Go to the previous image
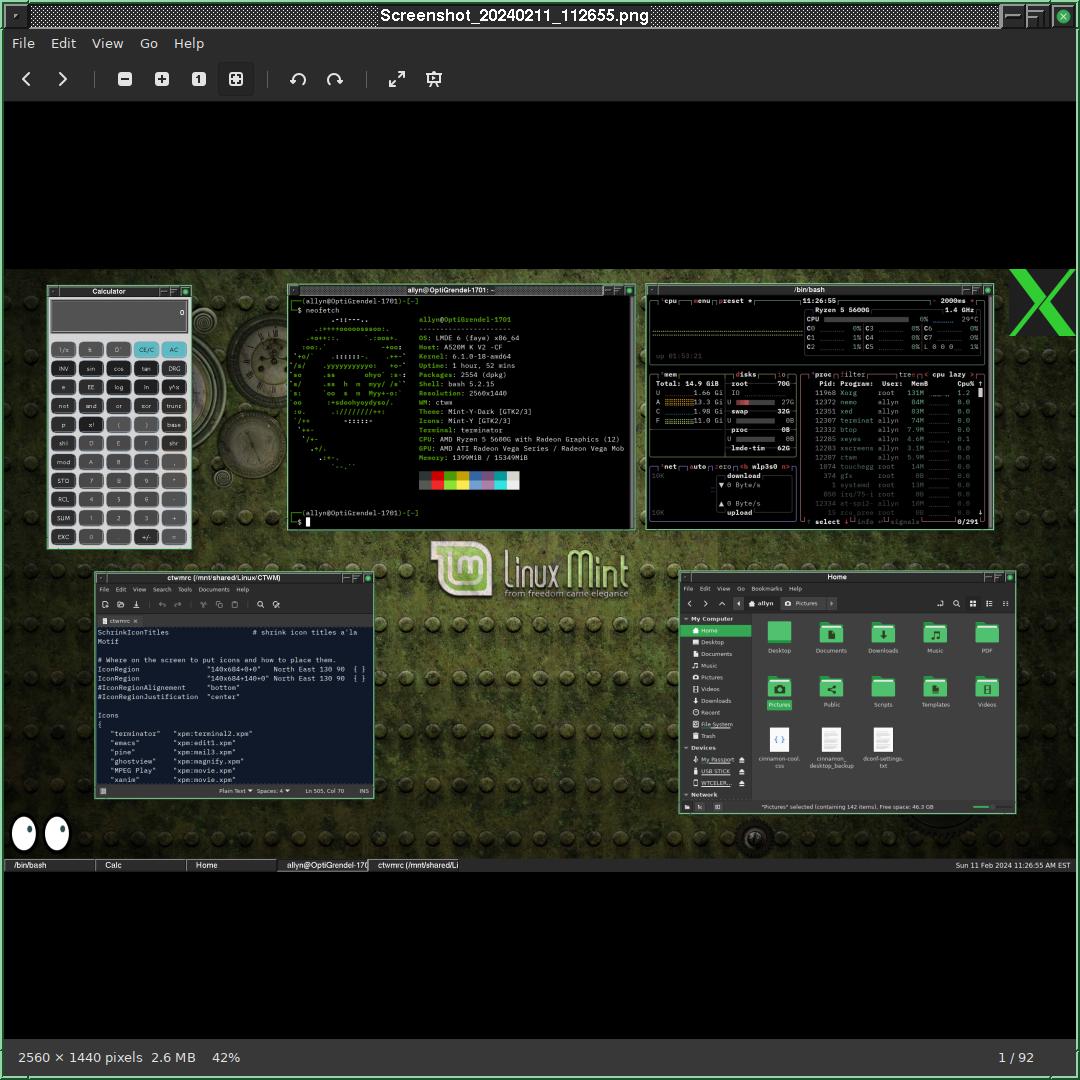 pyautogui.click(x=27, y=79)
